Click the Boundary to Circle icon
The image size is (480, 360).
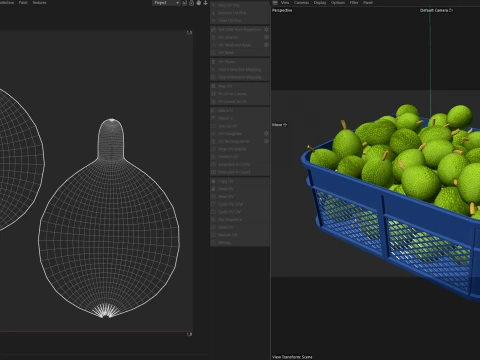pyautogui.click(x=214, y=165)
